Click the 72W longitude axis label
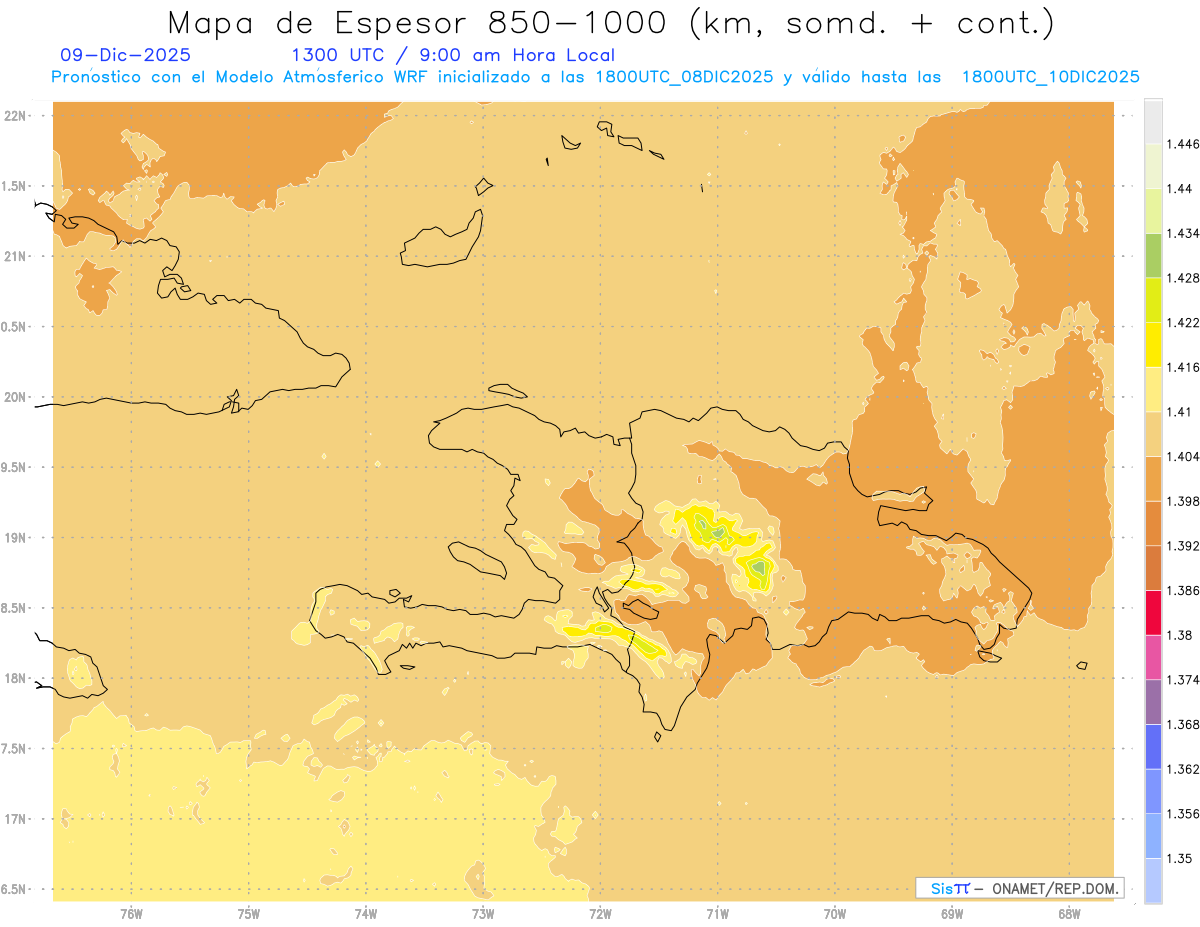This screenshot has width=1200, height=927. tap(600, 914)
